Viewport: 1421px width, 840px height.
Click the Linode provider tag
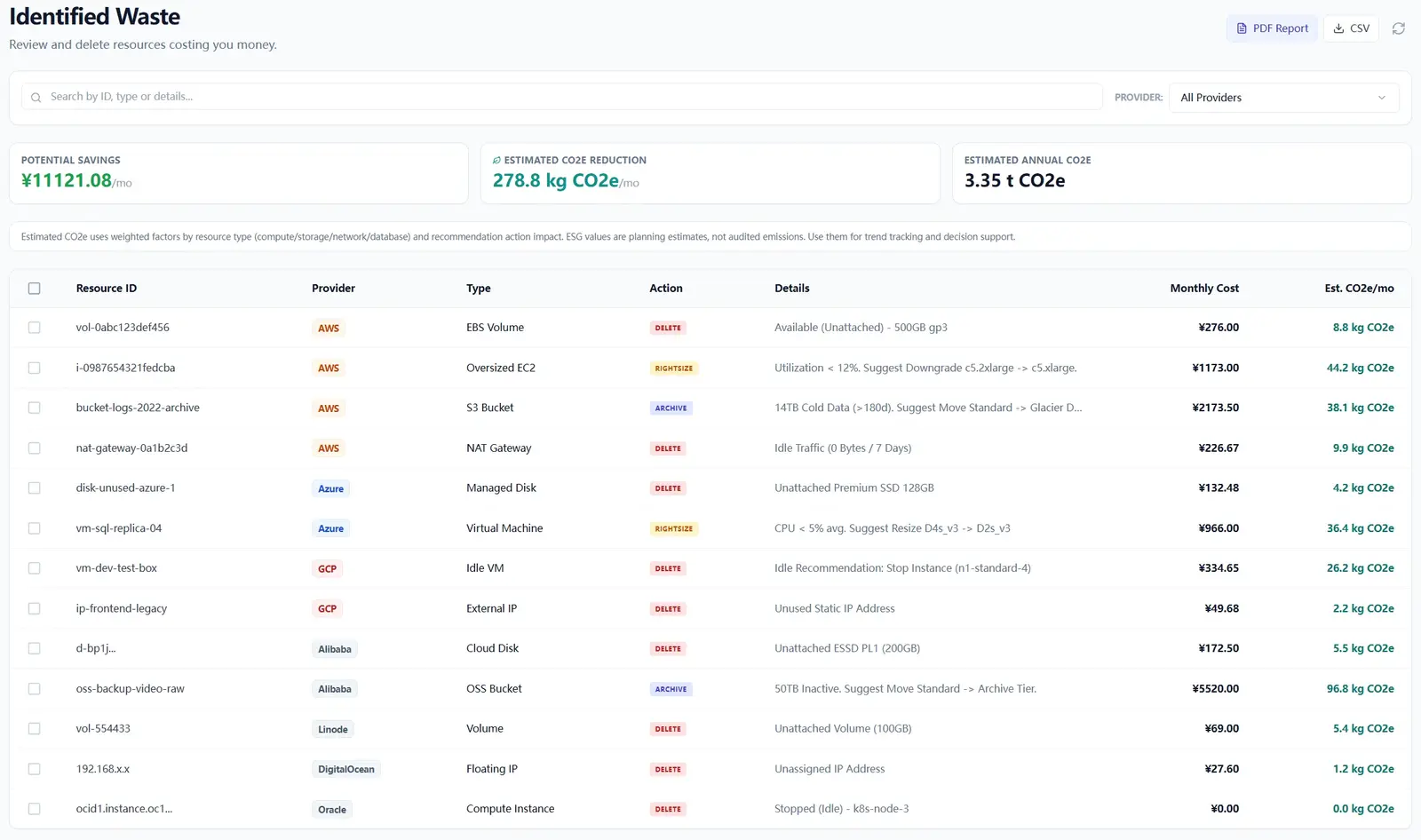[x=333, y=729]
